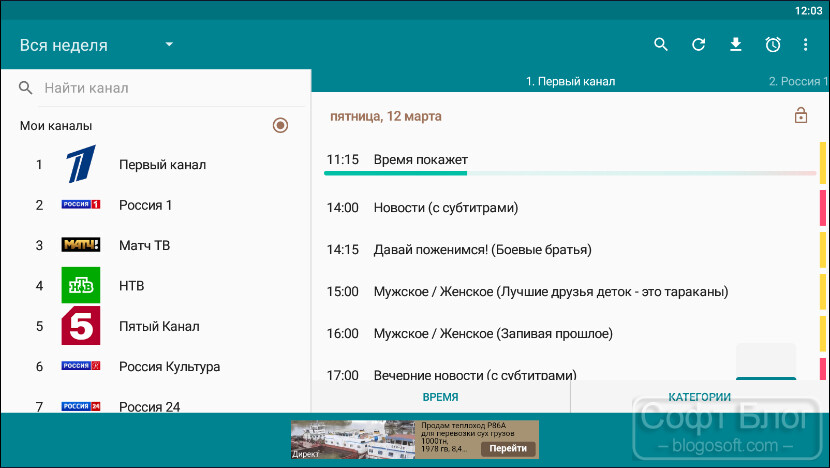
Task: Open the alarm reminders icon
Action: pos(773,44)
